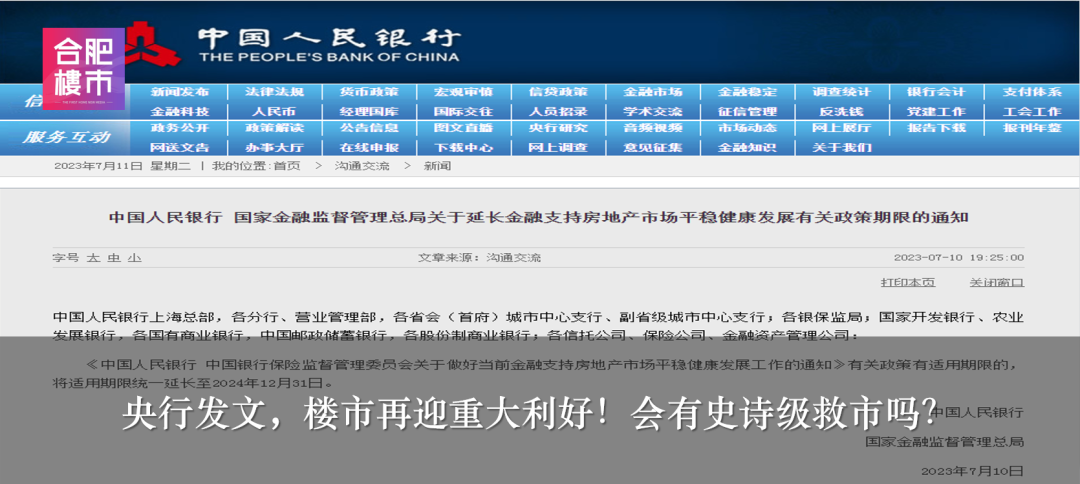This screenshot has width=1080, height=484.
Task: Select 关于我们 navigation link
Action: pos(841,147)
